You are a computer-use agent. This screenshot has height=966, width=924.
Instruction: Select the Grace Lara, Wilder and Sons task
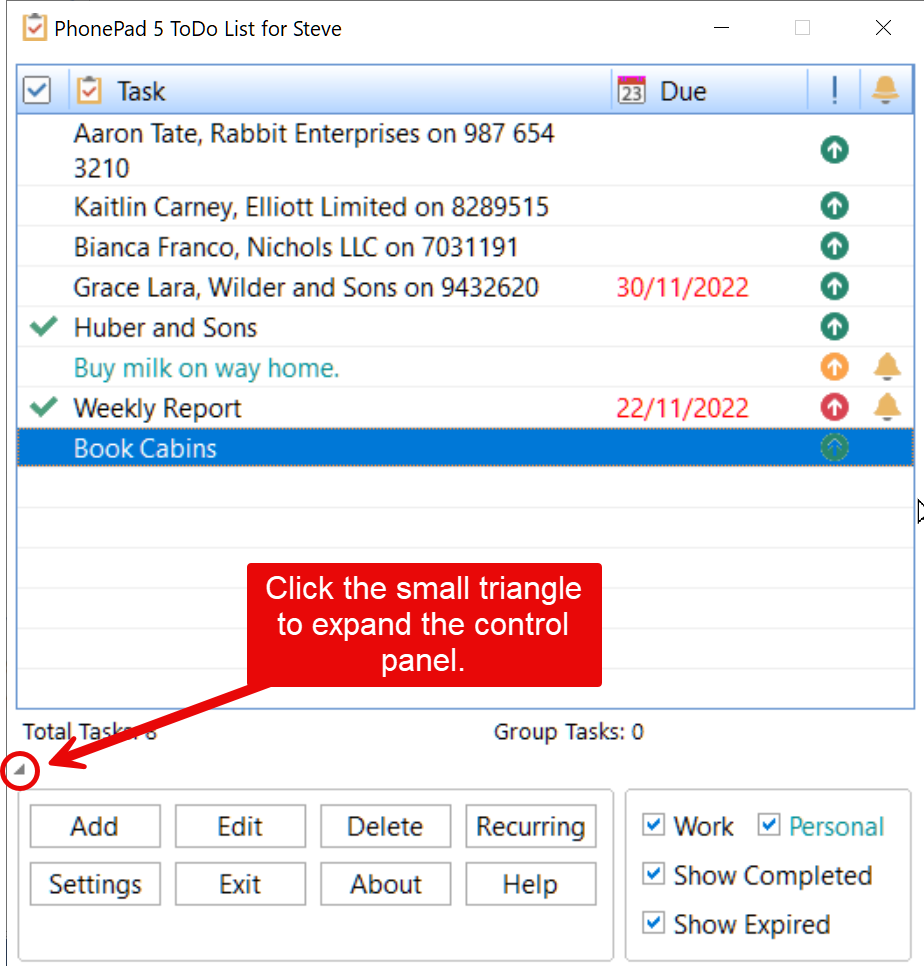click(x=465, y=287)
